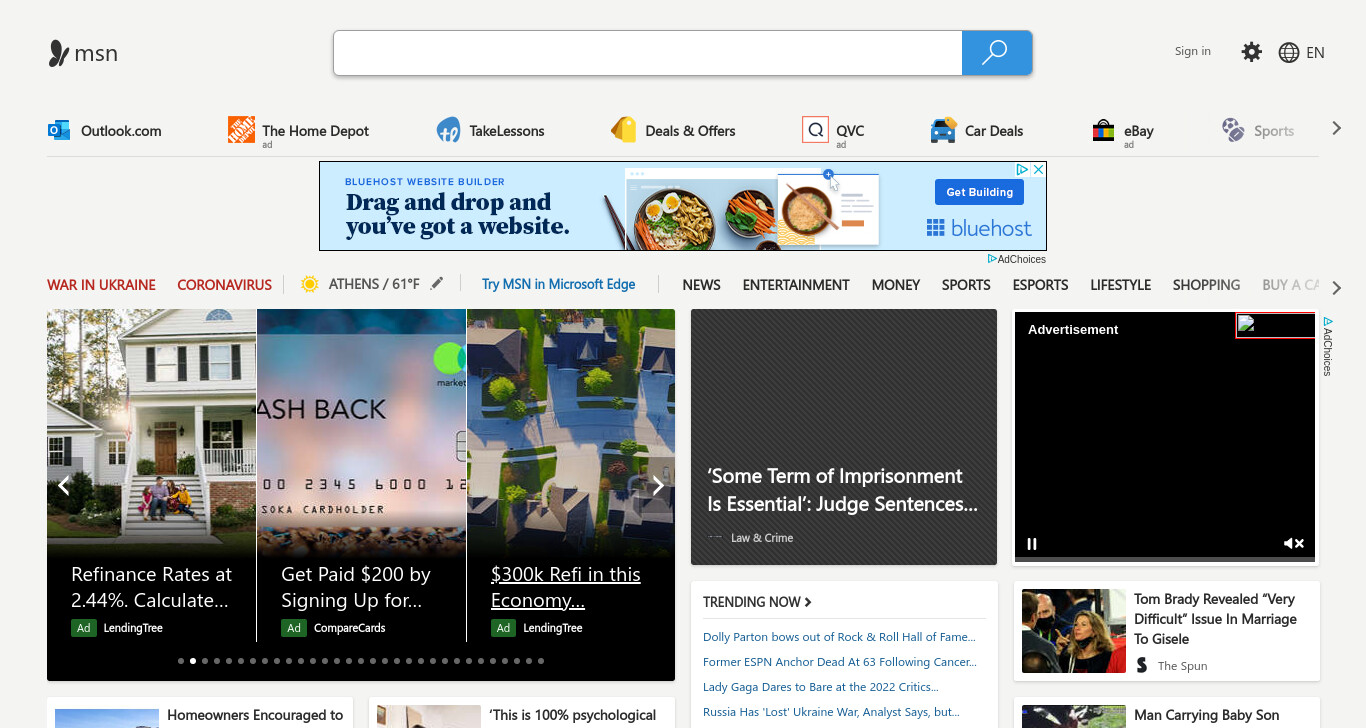Click the MSN butterfly logo
The image size is (1366, 728).
59,53
